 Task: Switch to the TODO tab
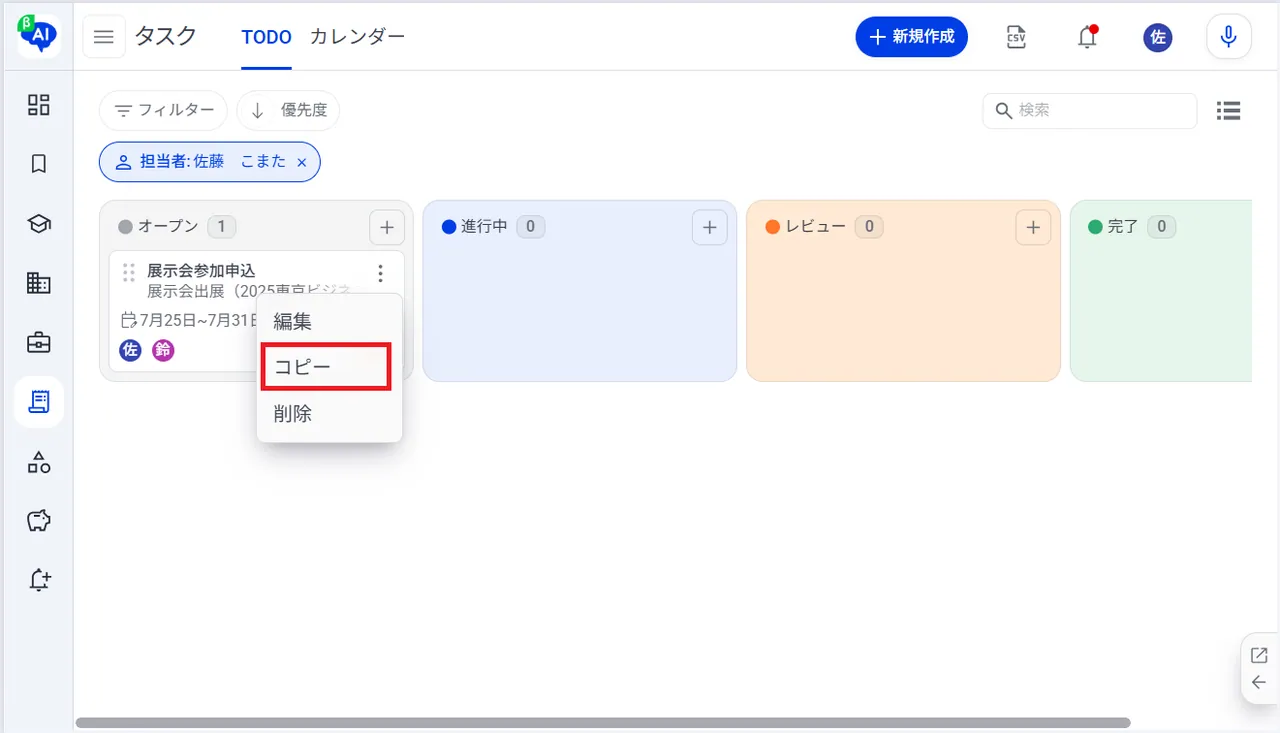[266, 38]
